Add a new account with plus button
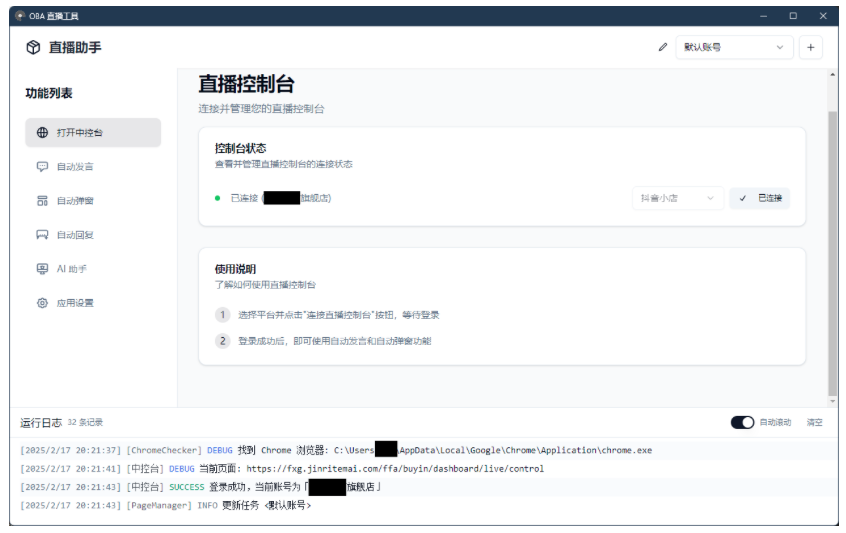This screenshot has width=846, height=533. [810, 47]
